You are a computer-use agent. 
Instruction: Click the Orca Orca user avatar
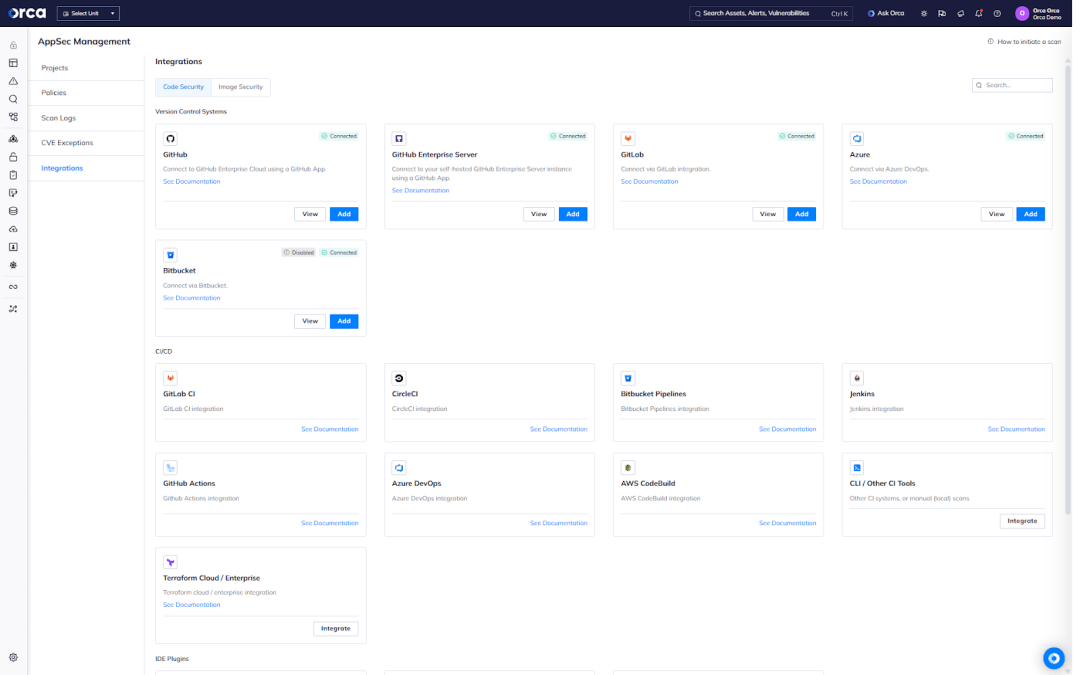pyautogui.click(x=1022, y=13)
